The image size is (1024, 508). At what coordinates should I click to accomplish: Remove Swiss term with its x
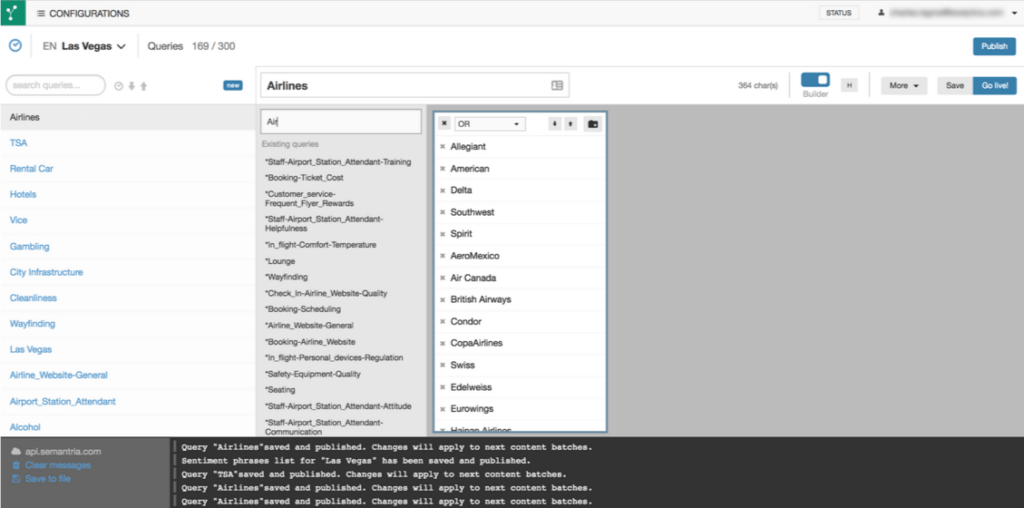(x=443, y=366)
